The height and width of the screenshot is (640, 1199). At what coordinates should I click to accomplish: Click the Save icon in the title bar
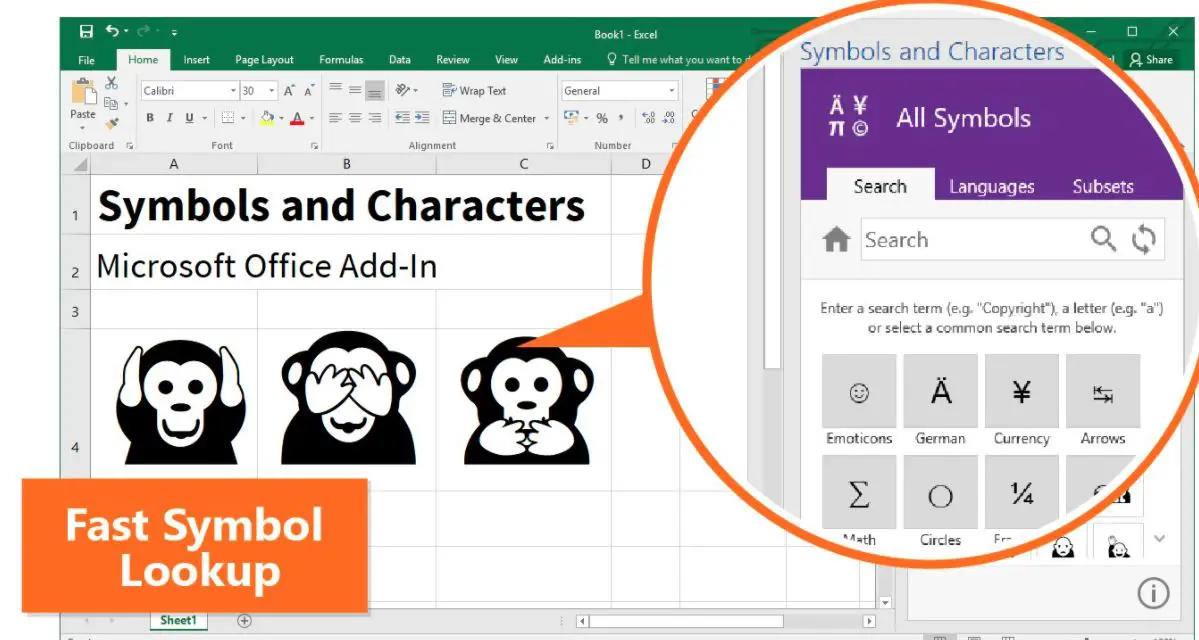point(86,32)
